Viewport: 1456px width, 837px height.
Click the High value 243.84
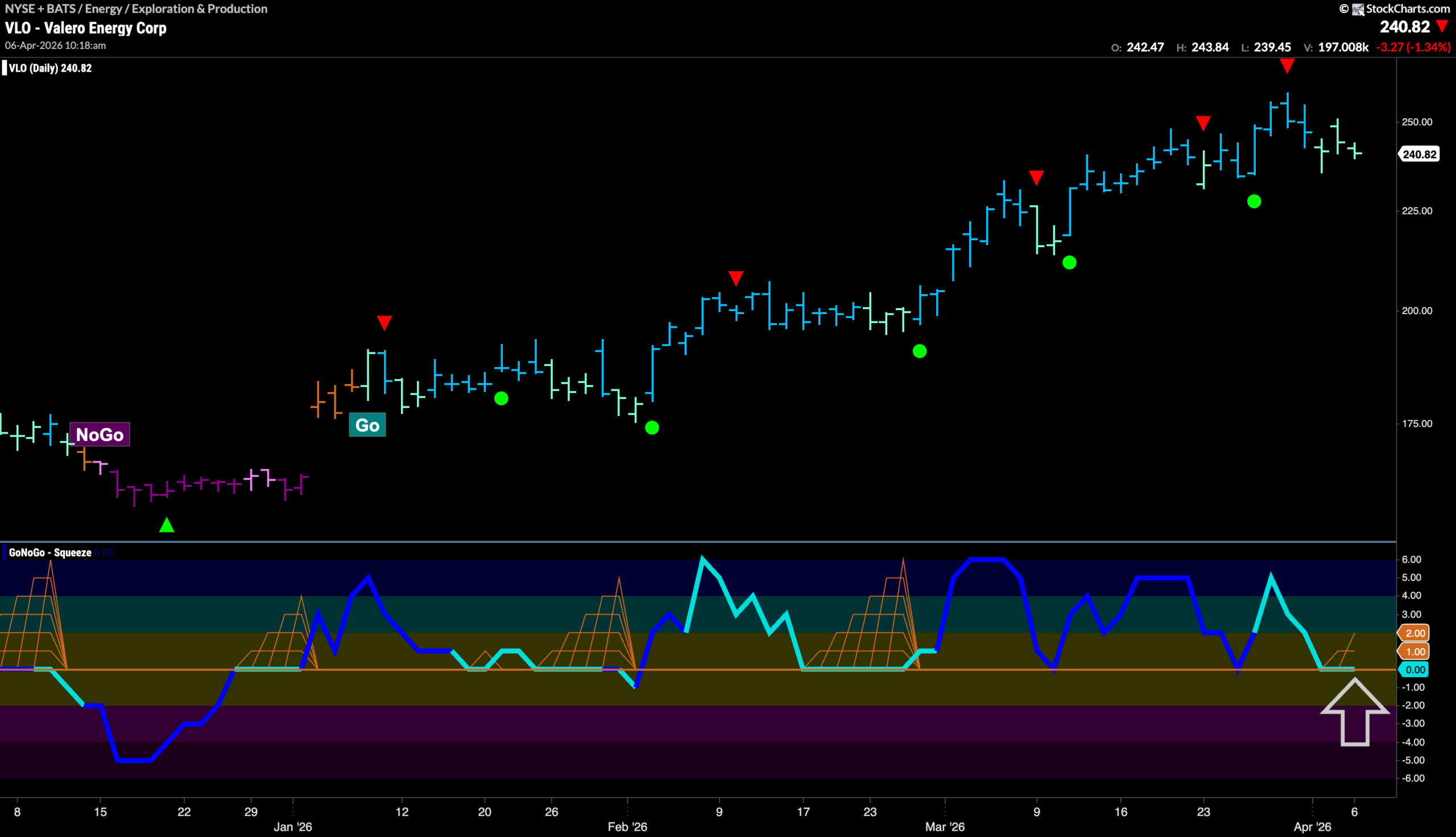pos(1210,47)
